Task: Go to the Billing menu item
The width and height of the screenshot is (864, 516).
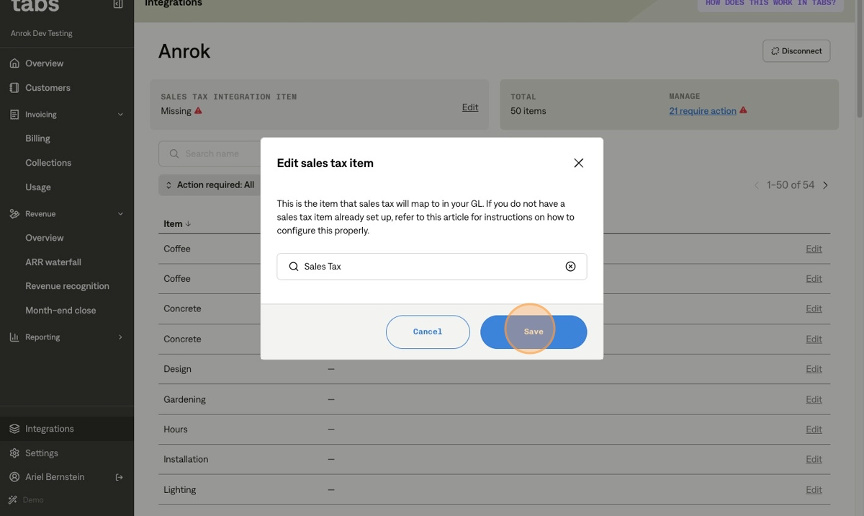Action: (38, 139)
